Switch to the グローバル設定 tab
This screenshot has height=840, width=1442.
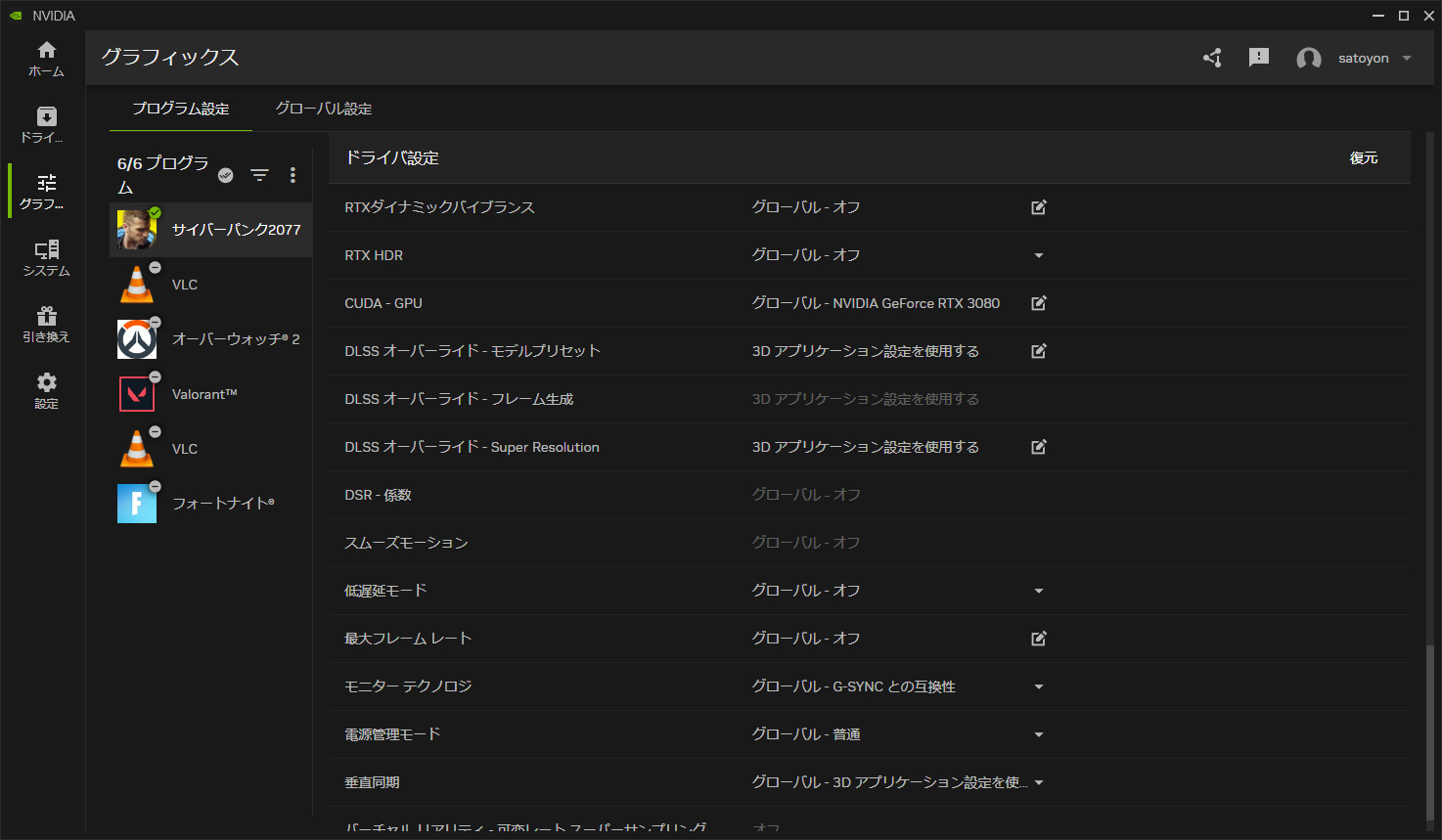pos(324,109)
